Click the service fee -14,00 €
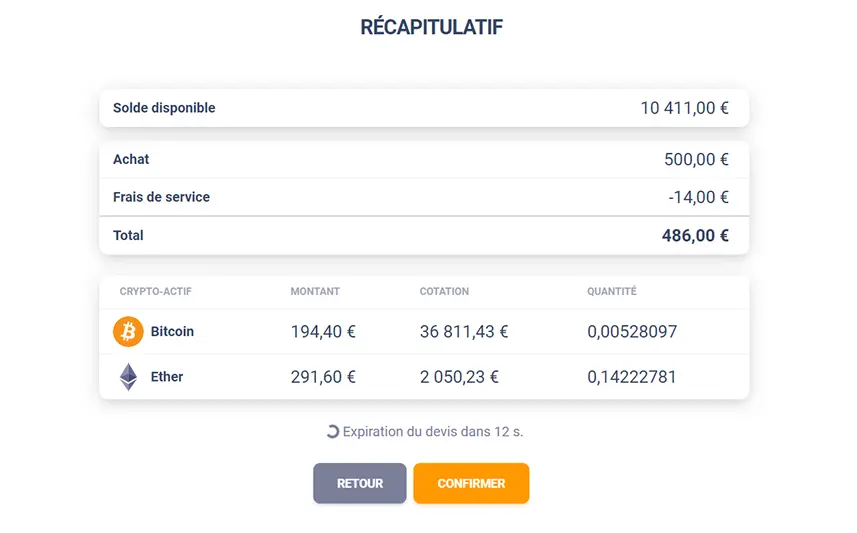The width and height of the screenshot is (857, 533). click(698, 197)
